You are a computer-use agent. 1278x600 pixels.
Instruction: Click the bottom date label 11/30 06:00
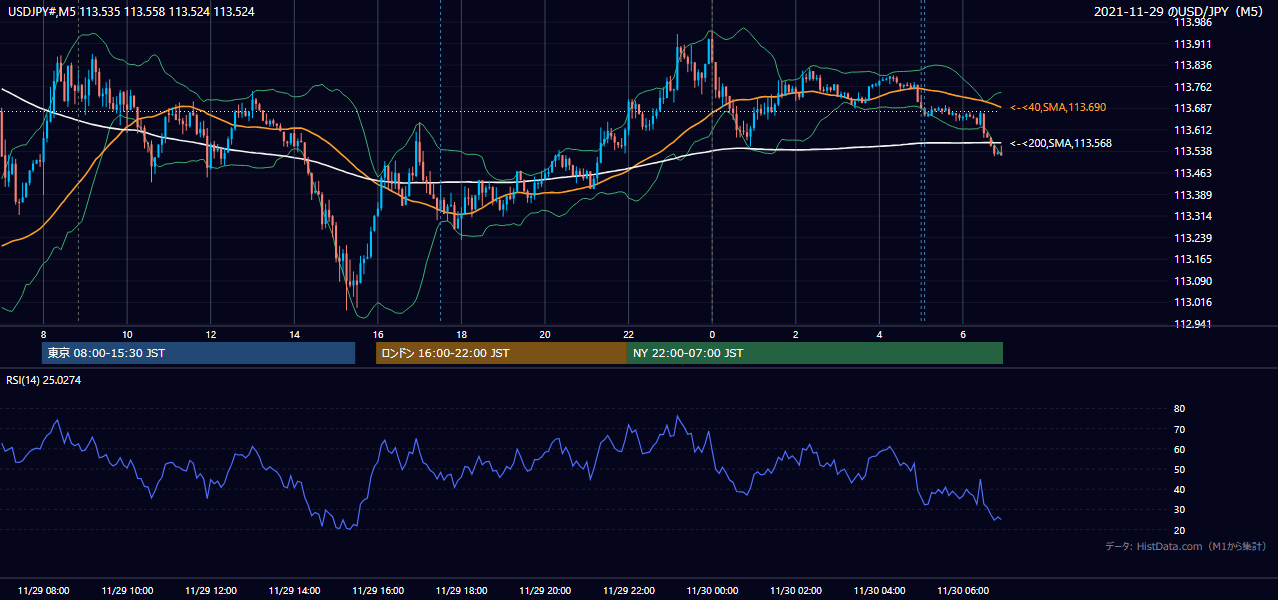click(x=963, y=591)
